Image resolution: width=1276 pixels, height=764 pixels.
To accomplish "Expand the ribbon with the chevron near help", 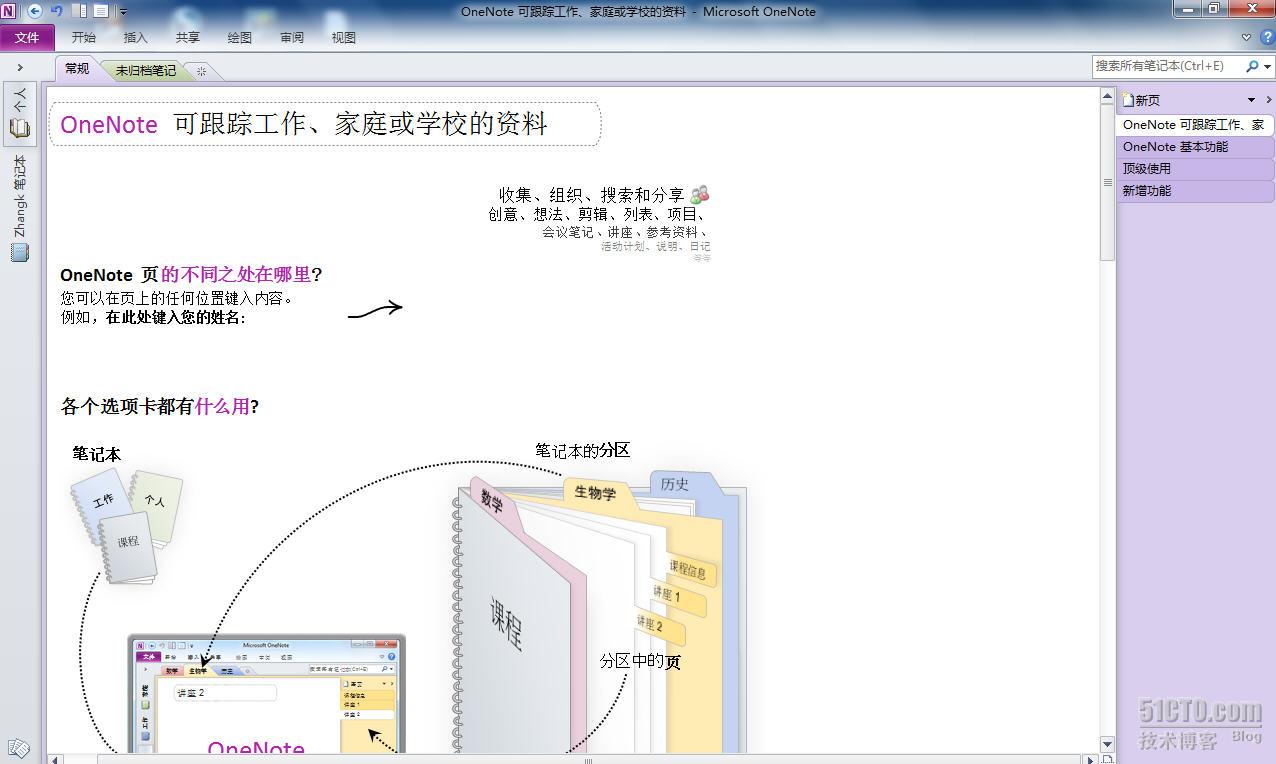I will [1246, 37].
